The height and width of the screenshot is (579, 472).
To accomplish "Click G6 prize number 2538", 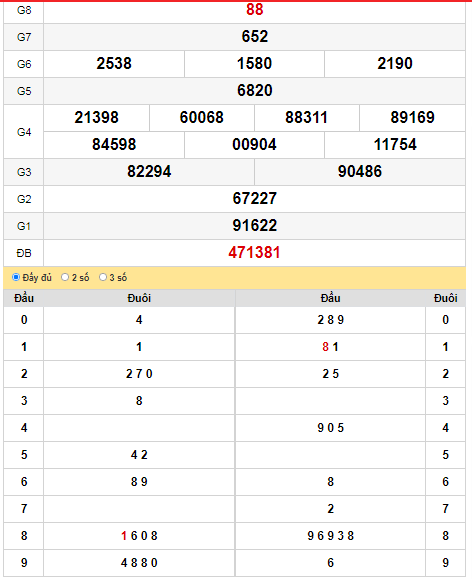I will [x=114, y=64].
